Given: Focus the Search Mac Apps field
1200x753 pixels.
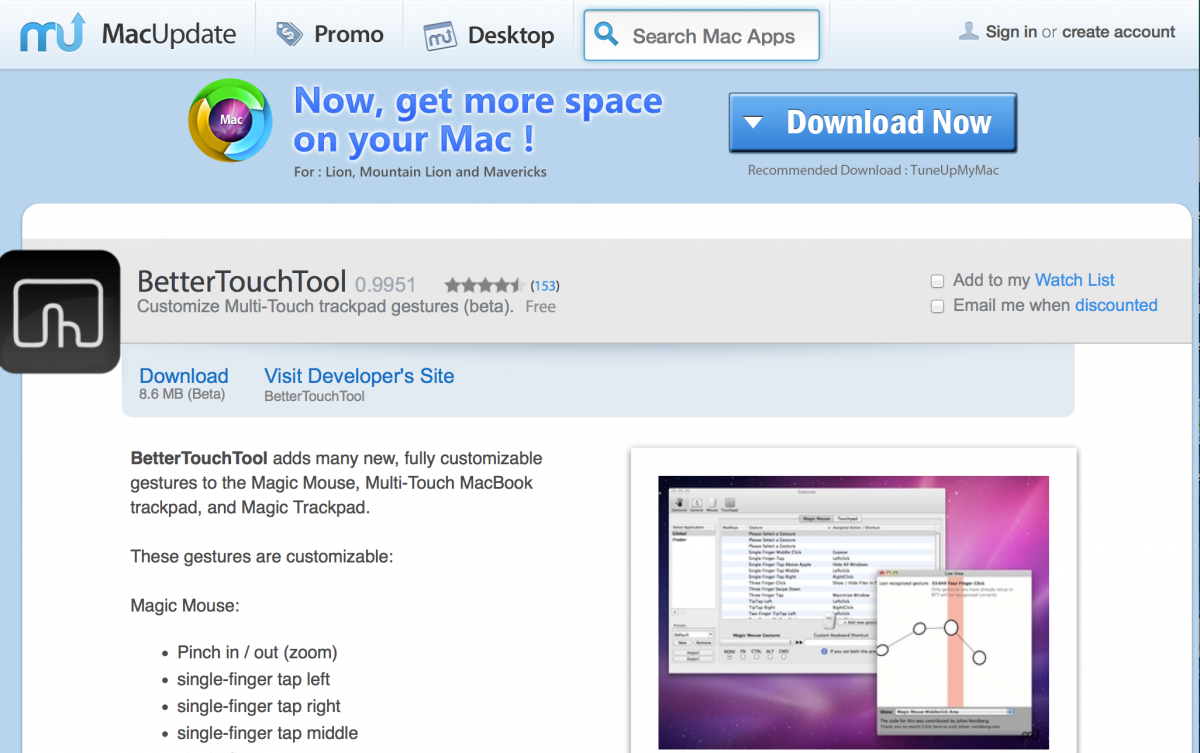Looking at the screenshot, I should click(x=702, y=36).
